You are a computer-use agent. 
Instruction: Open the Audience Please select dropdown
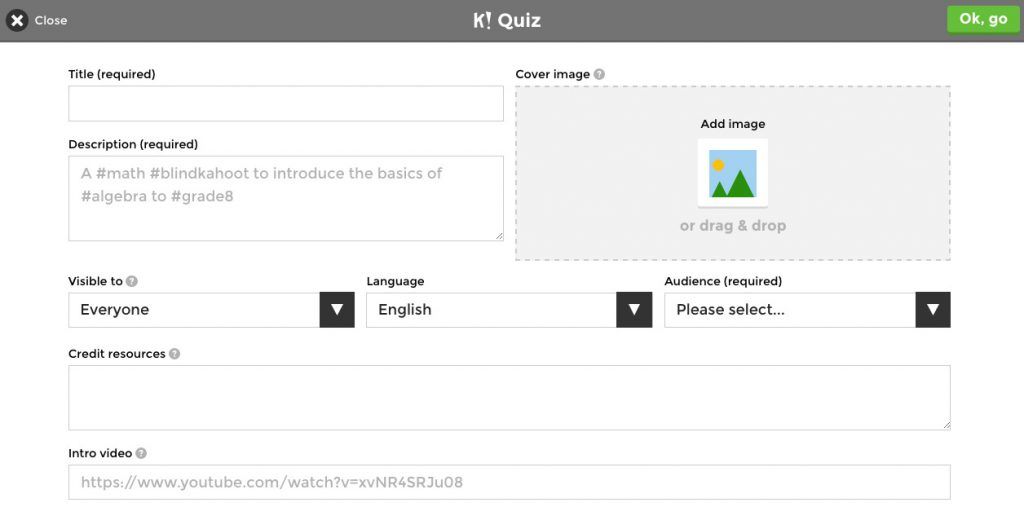pos(807,310)
